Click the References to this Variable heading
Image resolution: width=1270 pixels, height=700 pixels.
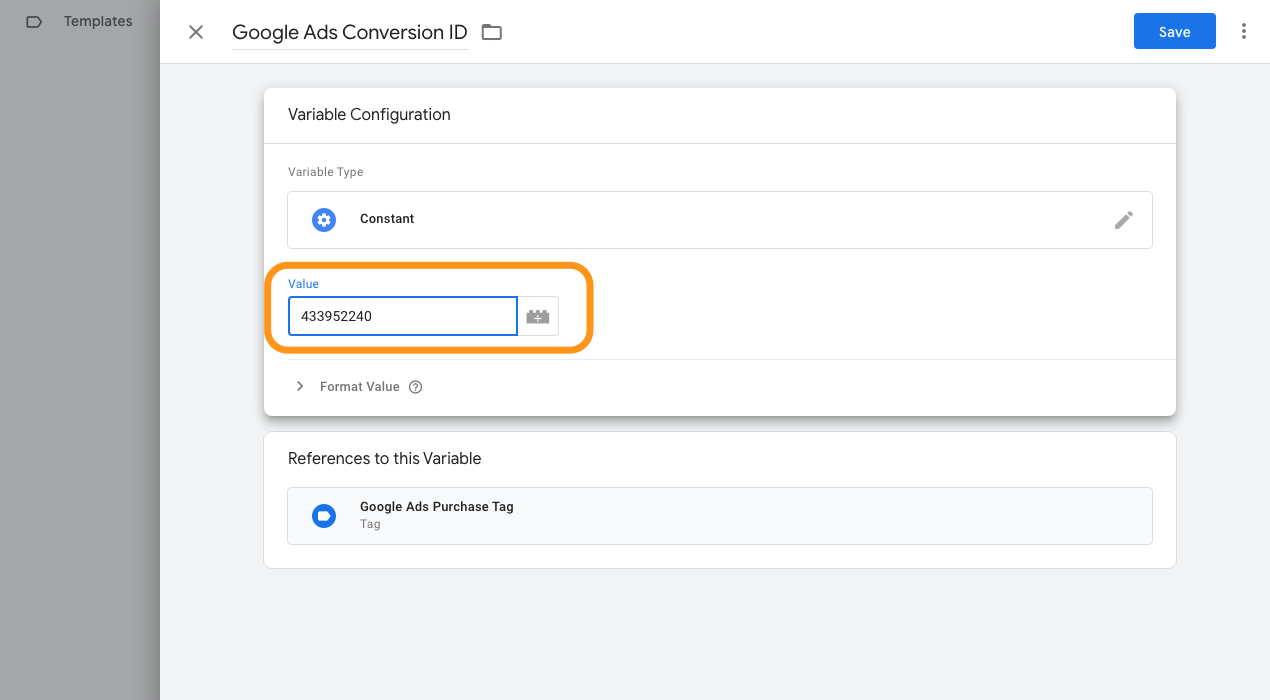[385, 459]
